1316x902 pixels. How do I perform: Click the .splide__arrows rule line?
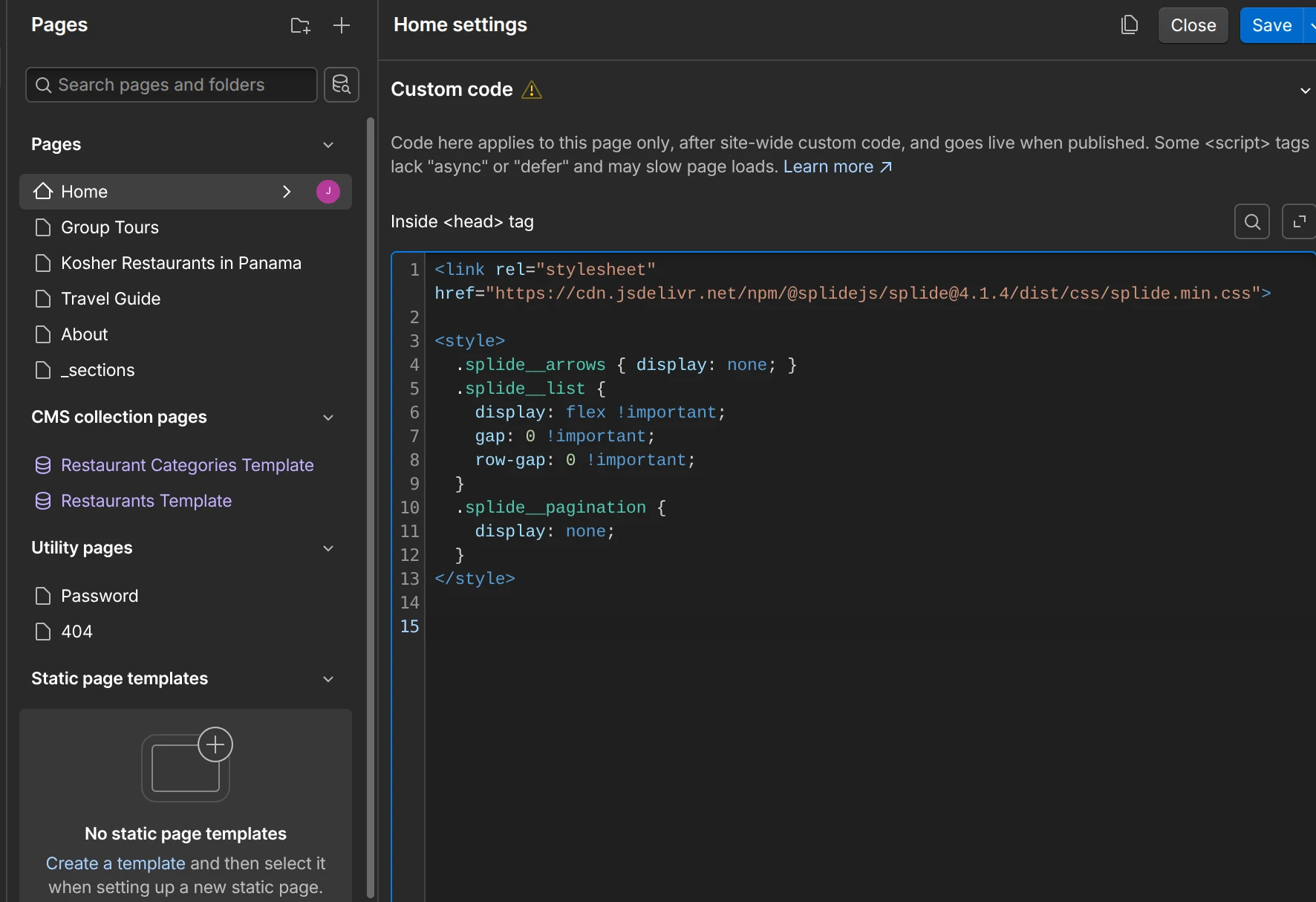point(626,365)
